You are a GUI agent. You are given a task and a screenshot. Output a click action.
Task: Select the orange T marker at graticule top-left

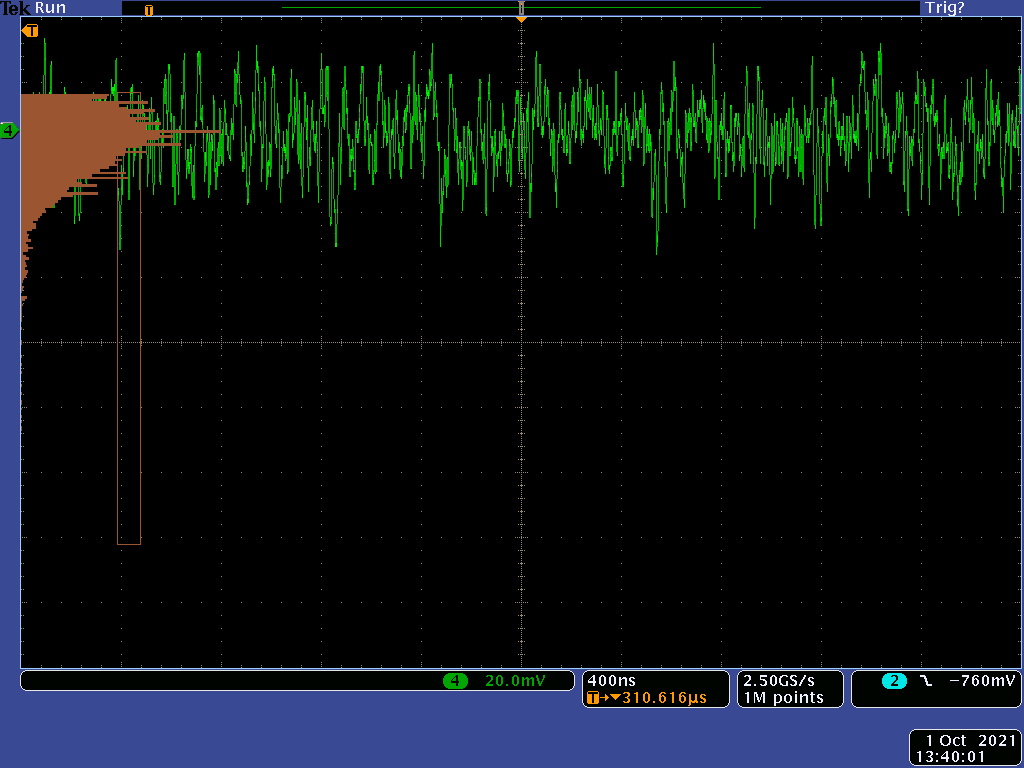pyautogui.click(x=31, y=31)
